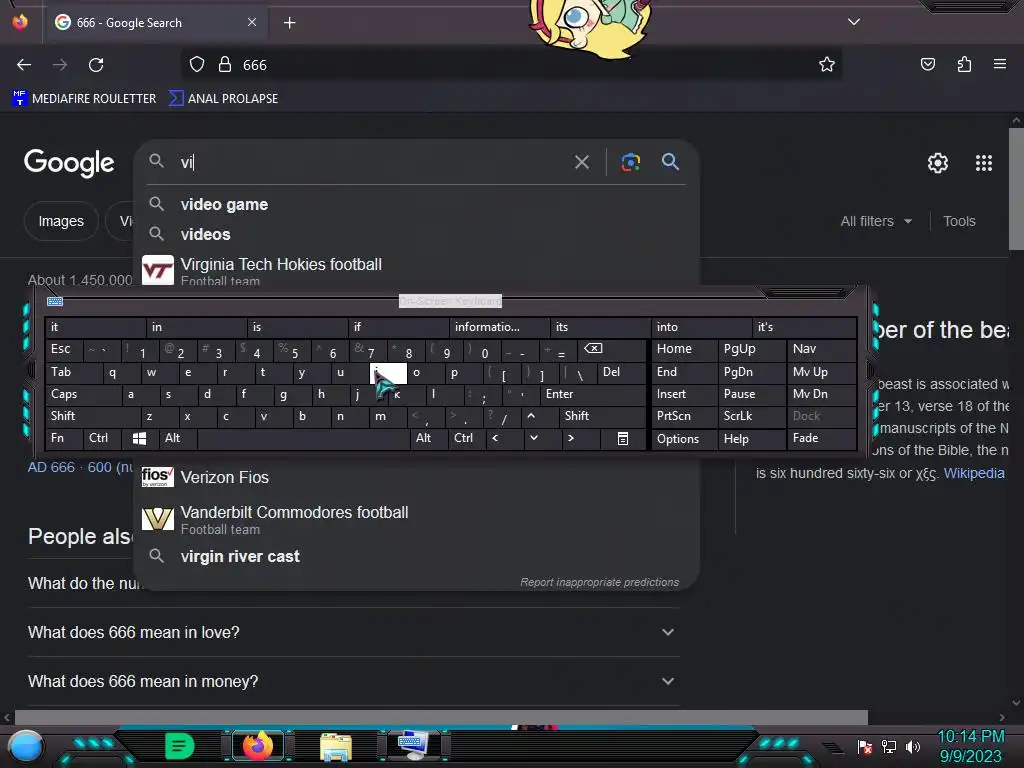Click the Fade key on keyboard

pos(822,438)
